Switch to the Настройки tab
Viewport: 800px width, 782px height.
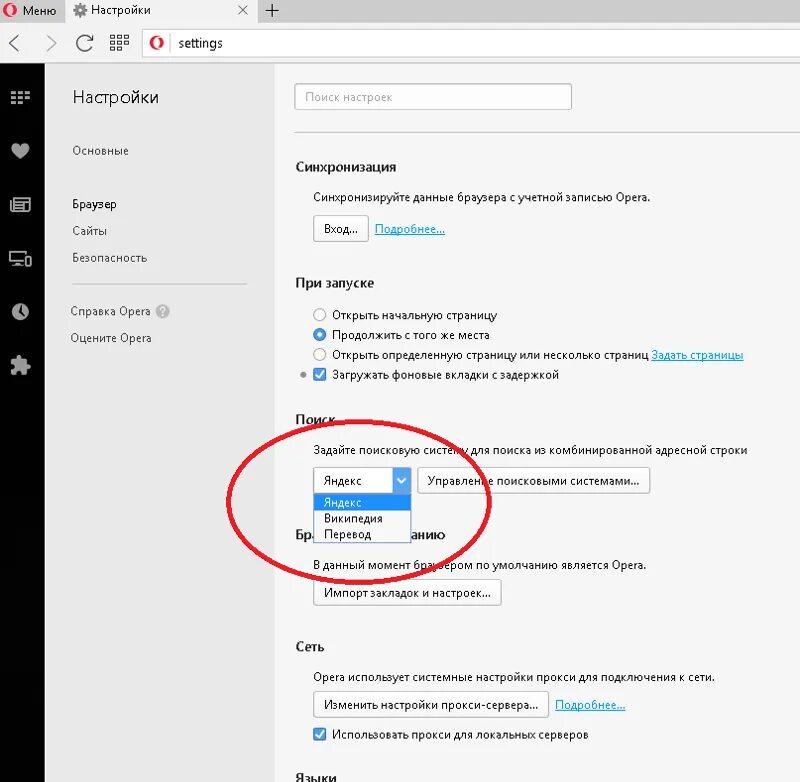tap(161, 10)
